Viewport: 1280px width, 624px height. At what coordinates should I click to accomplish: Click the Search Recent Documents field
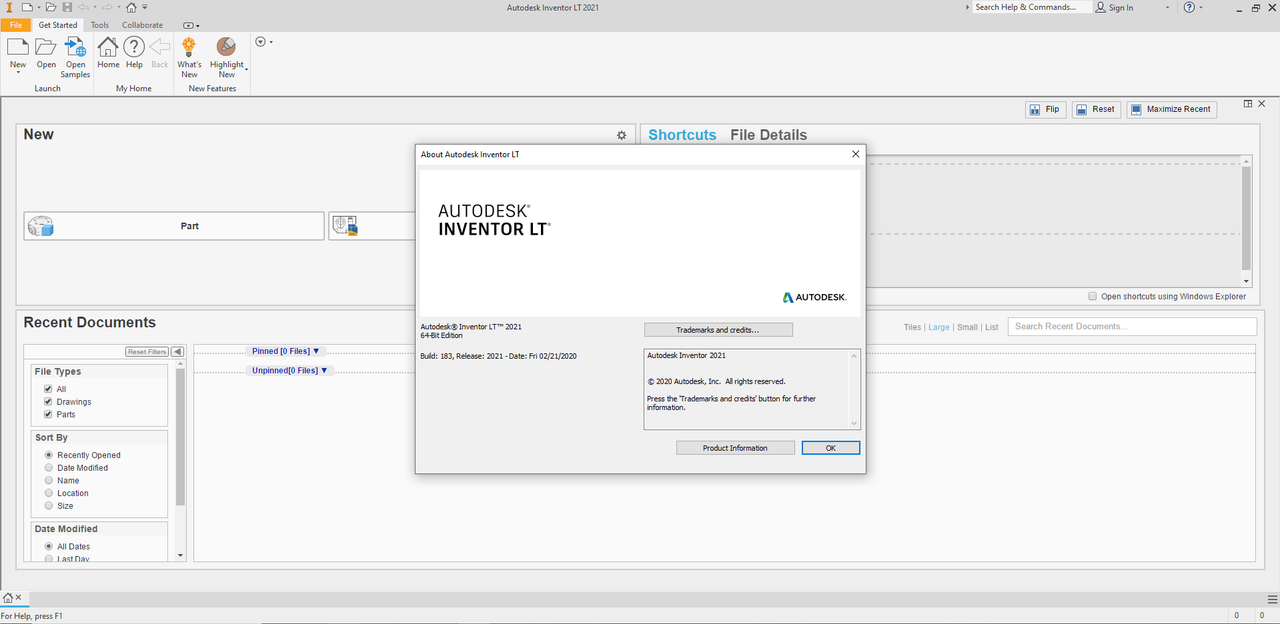coord(1132,326)
